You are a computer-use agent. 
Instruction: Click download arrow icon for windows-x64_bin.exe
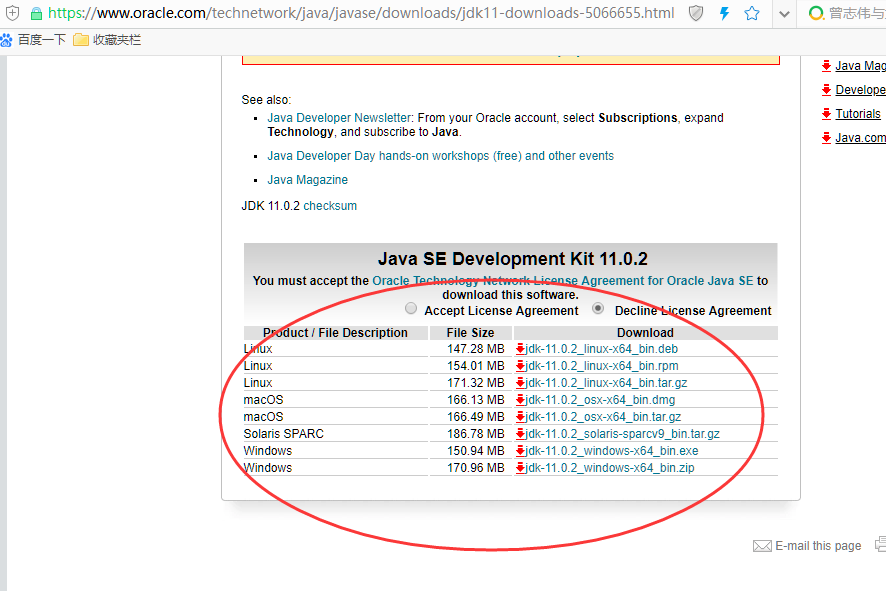520,451
